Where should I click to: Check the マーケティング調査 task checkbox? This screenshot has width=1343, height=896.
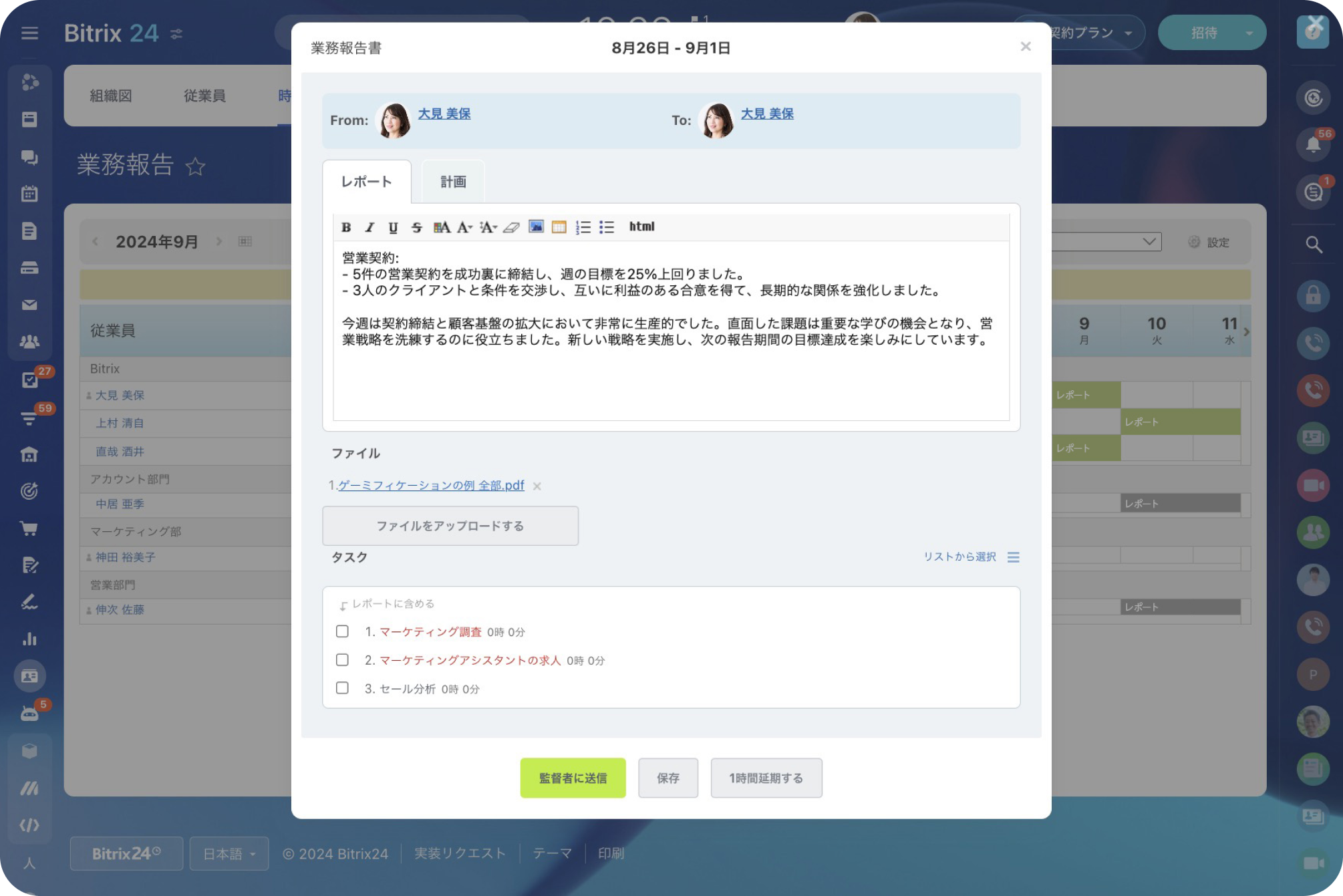click(343, 631)
